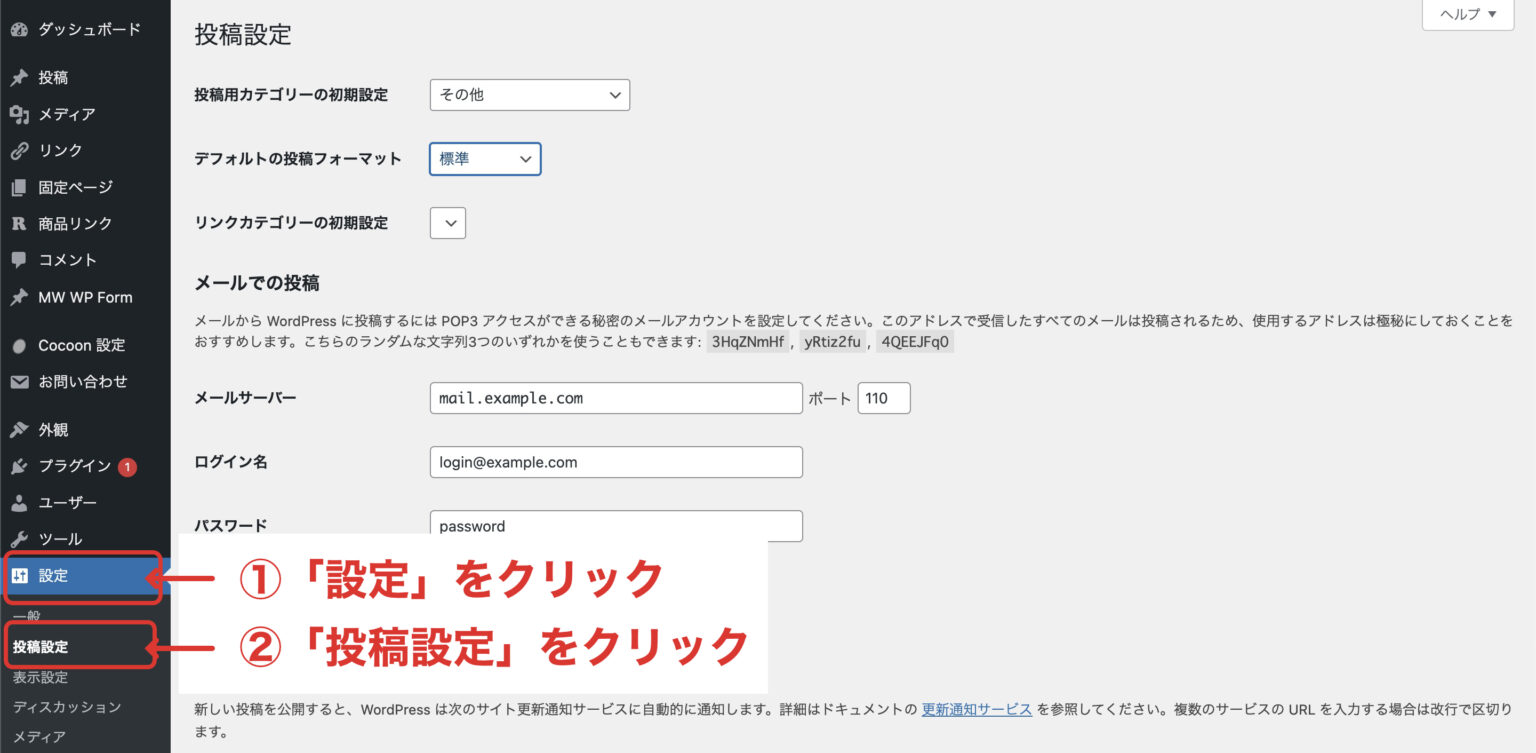This screenshot has height=753, width=1536.
Task: Open the お問い合わせ envelope icon
Action: point(18,381)
